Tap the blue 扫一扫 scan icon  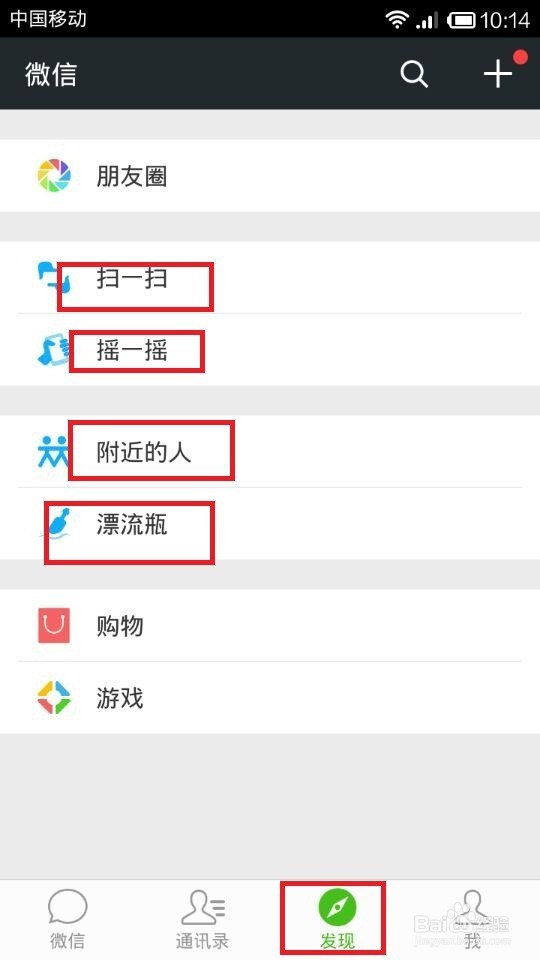pos(54,277)
